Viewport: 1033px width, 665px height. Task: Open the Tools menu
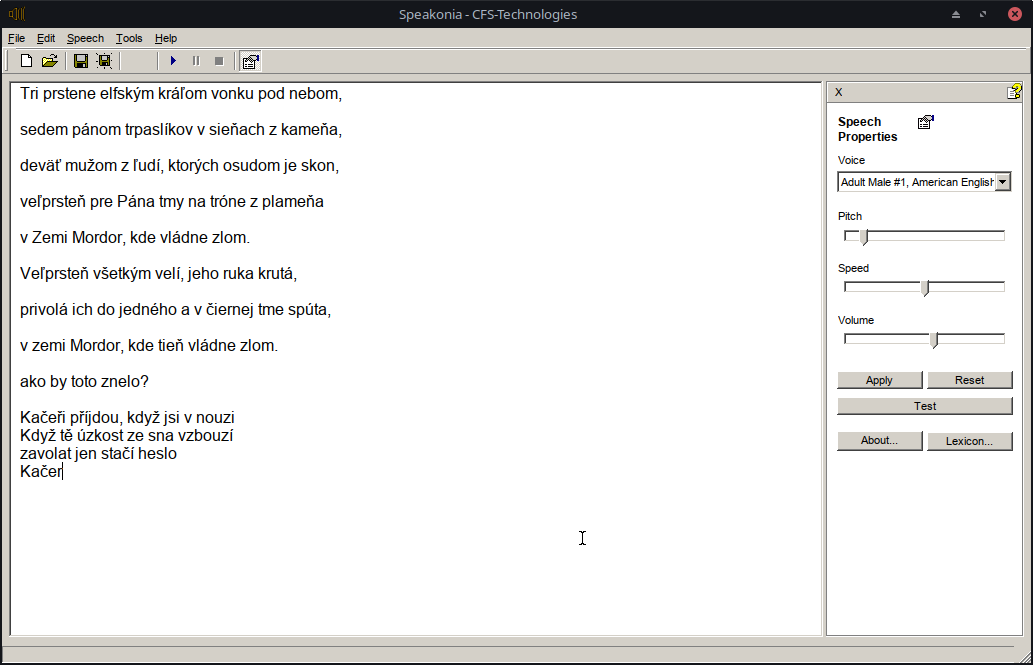click(129, 38)
